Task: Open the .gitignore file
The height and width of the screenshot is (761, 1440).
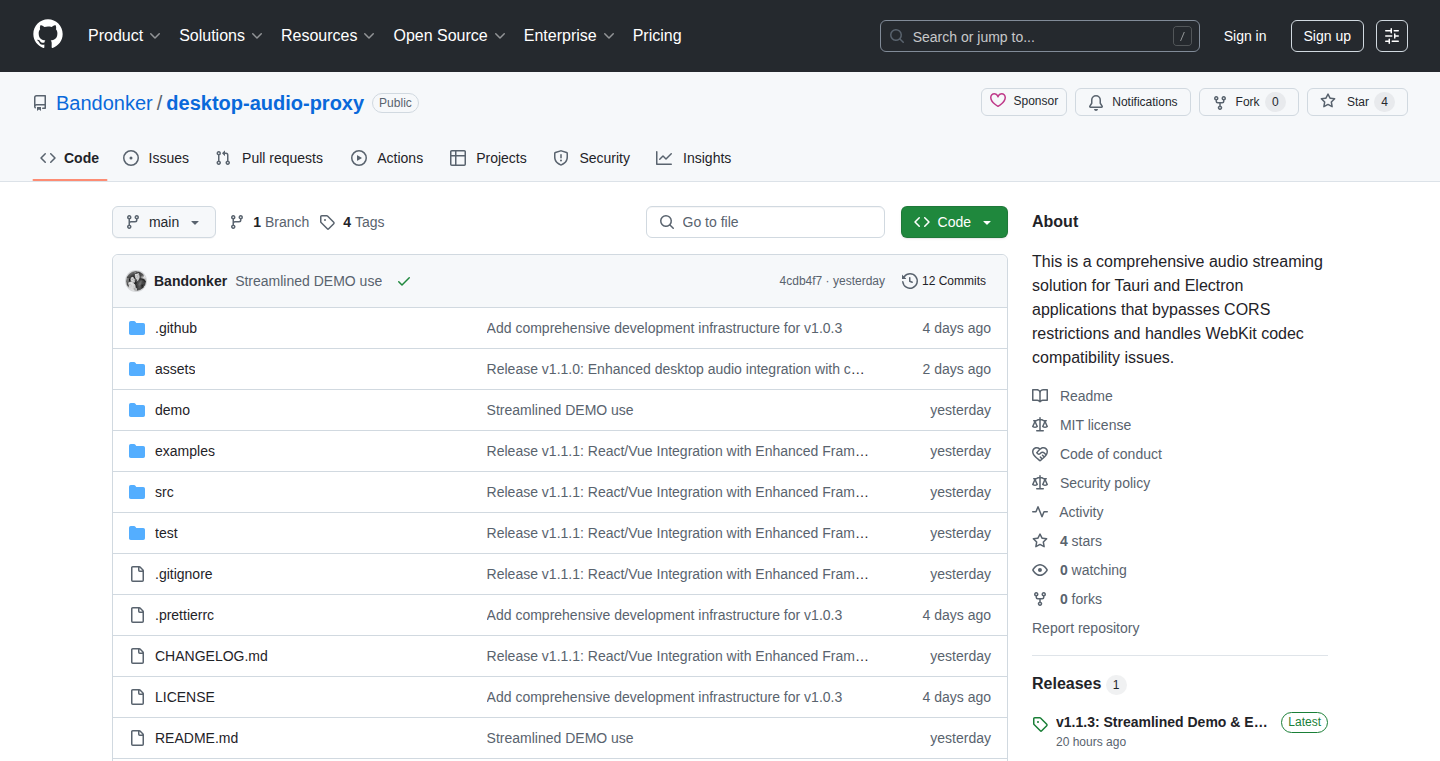Action: point(184,574)
